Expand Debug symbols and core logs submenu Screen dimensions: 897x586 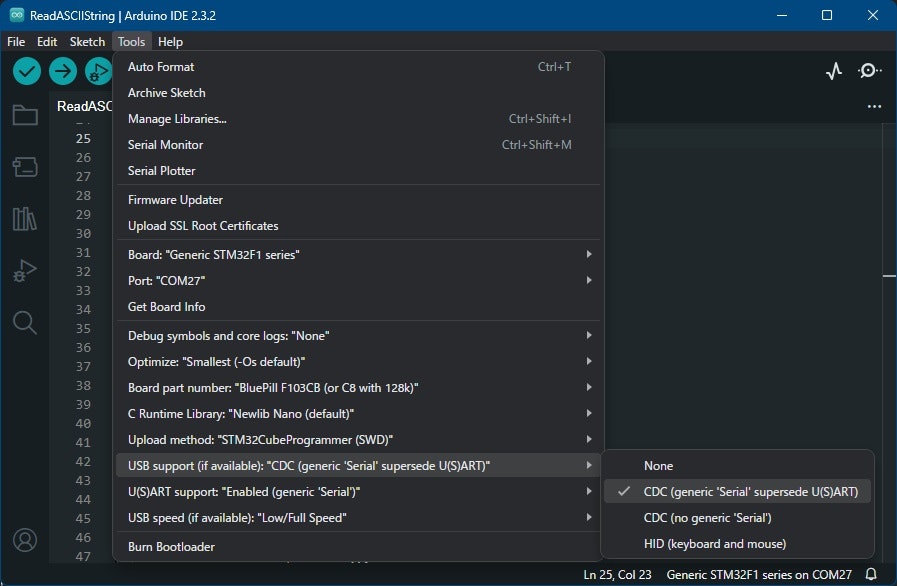click(x=359, y=336)
